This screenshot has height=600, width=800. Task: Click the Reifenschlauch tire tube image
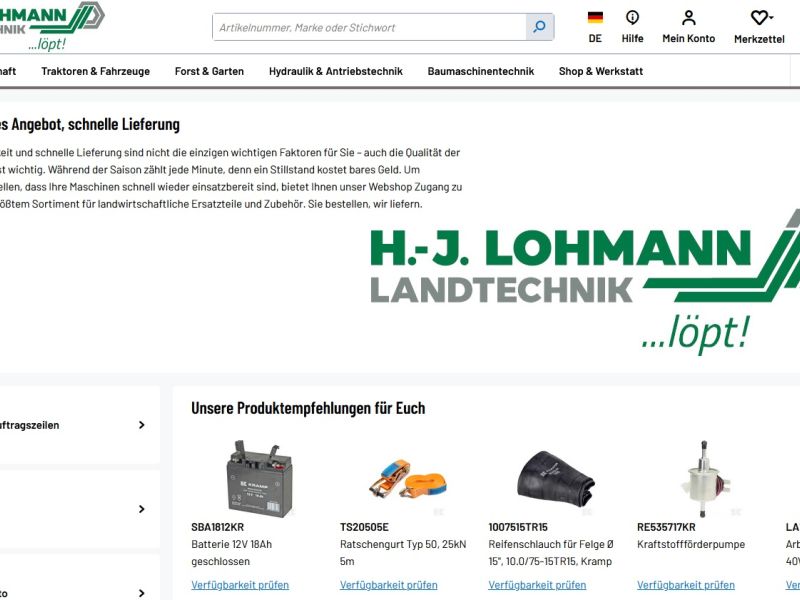tap(556, 480)
